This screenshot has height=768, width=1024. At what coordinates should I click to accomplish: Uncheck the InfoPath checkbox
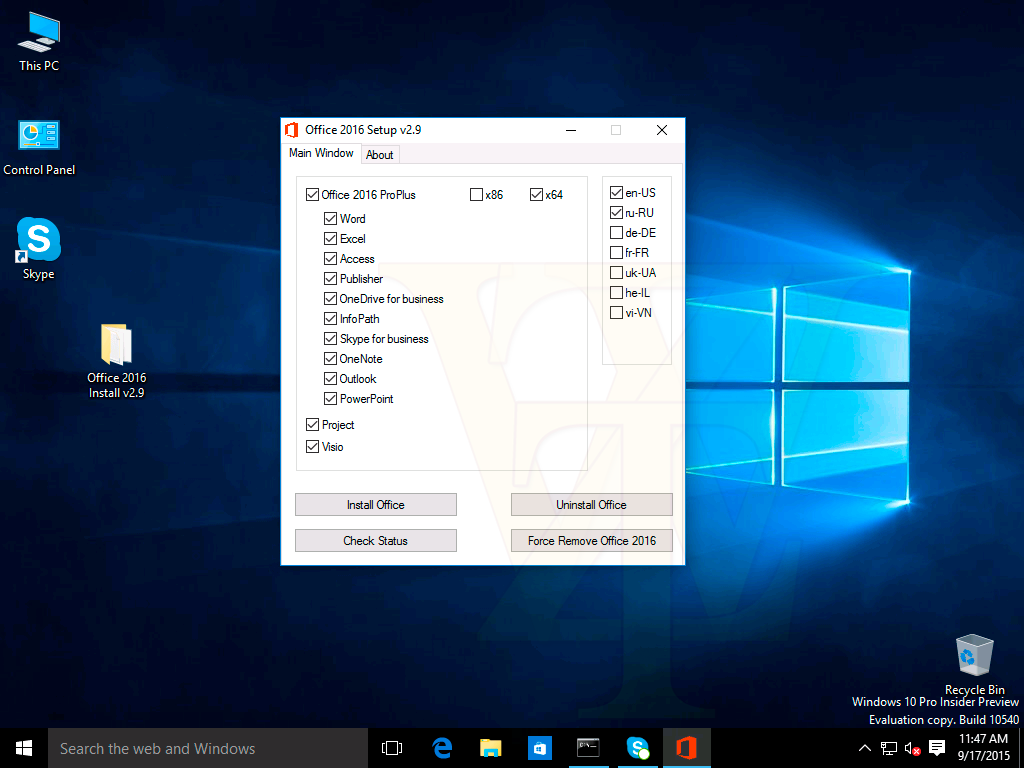tap(330, 319)
